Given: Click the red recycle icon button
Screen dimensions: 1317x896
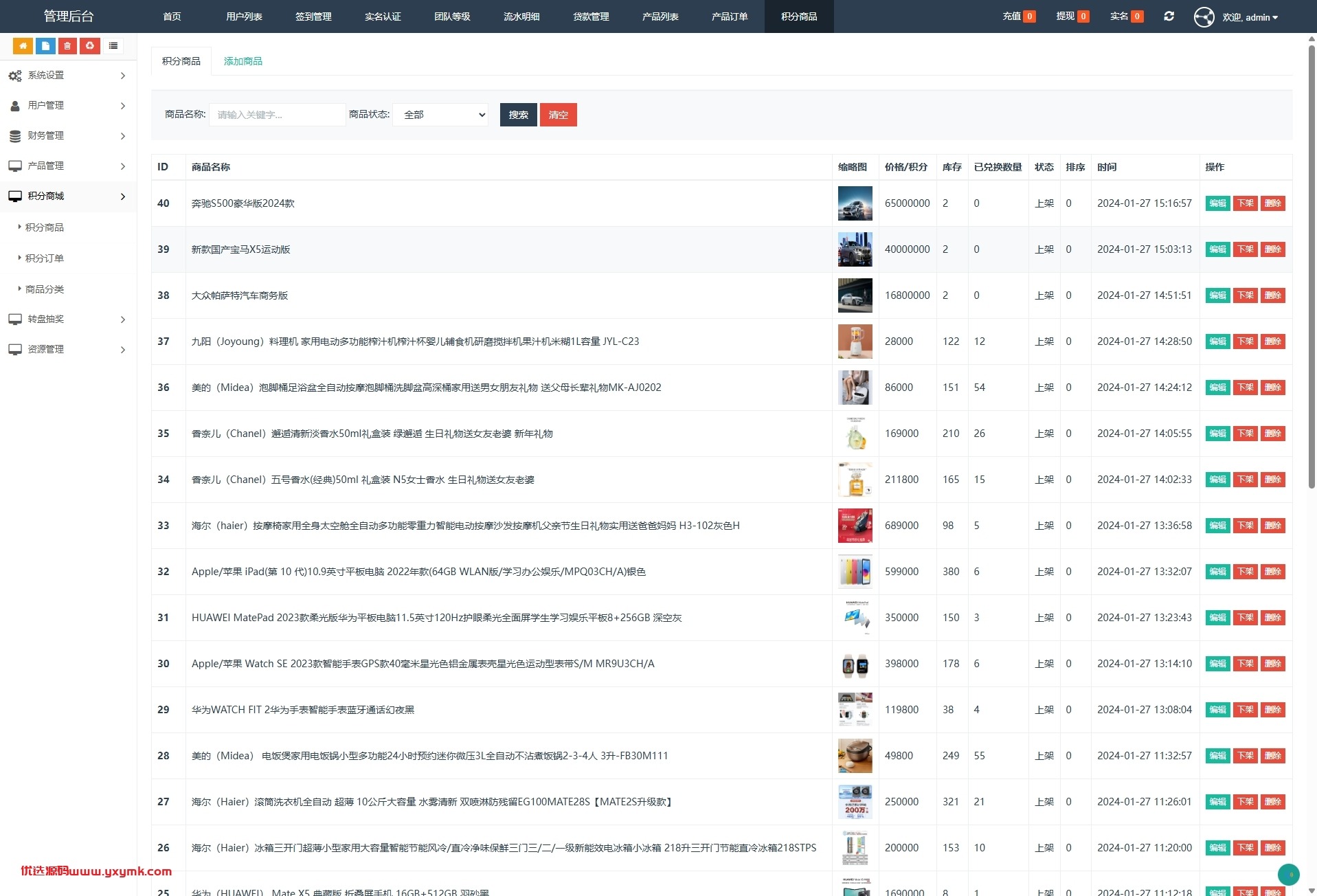Looking at the screenshot, I should (90, 46).
